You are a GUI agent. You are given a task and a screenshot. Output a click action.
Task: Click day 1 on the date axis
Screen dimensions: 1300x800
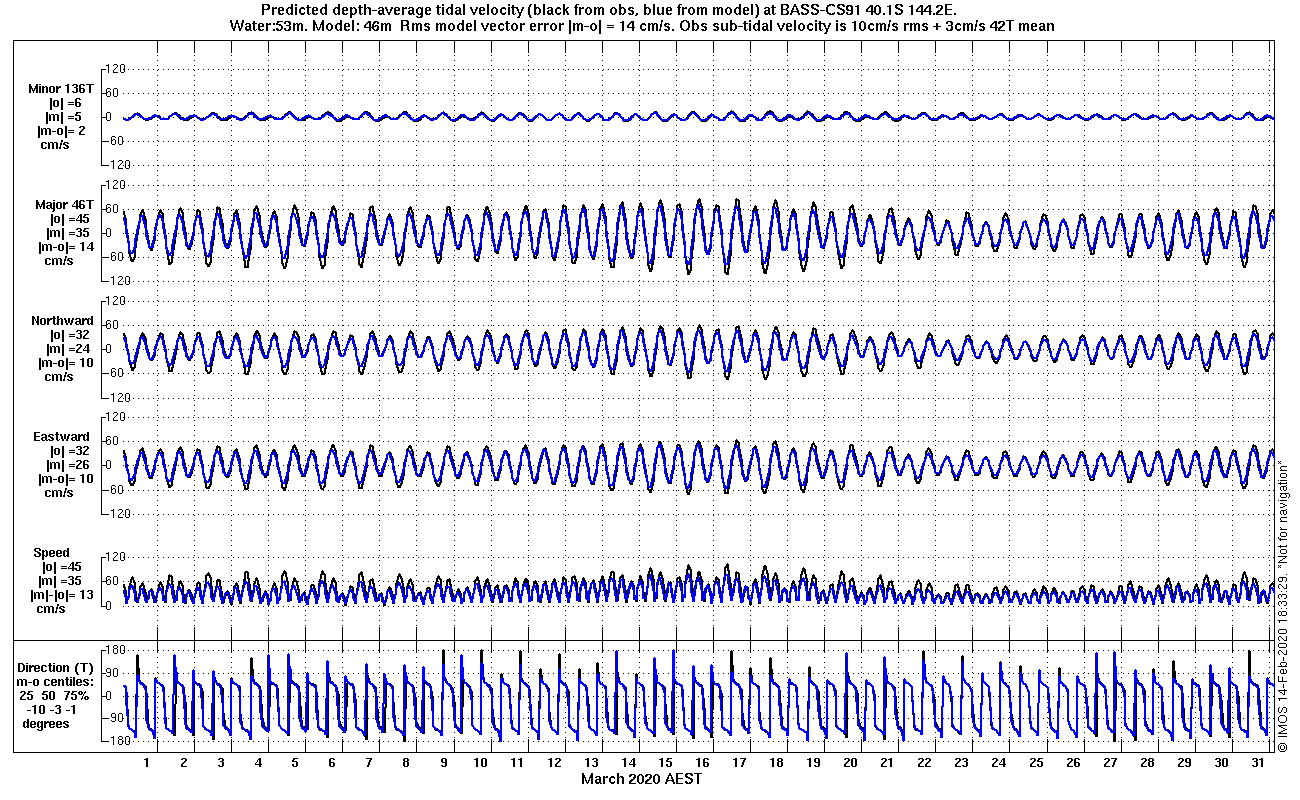tap(147, 762)
